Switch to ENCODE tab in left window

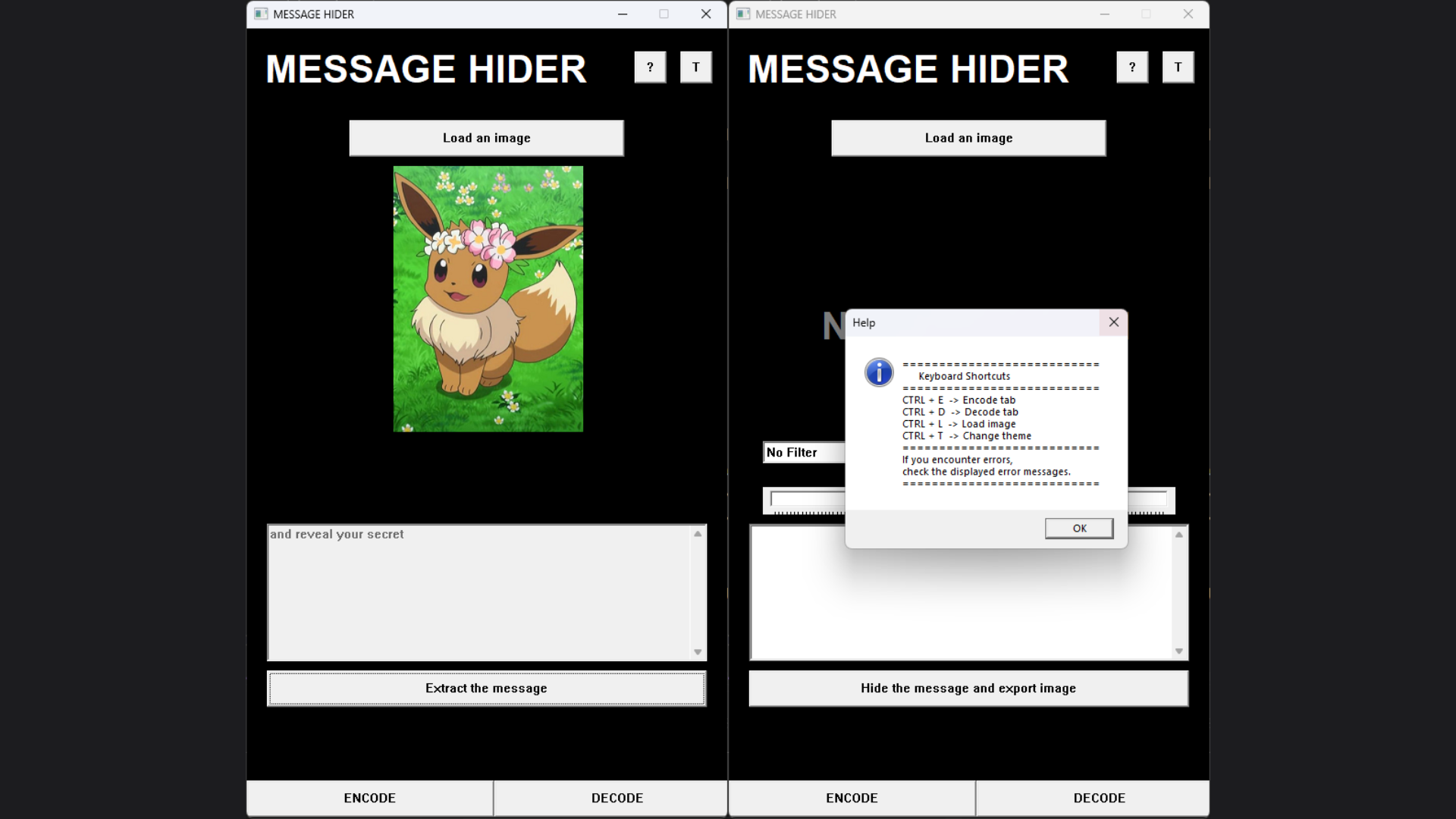[x=369, y=799]
